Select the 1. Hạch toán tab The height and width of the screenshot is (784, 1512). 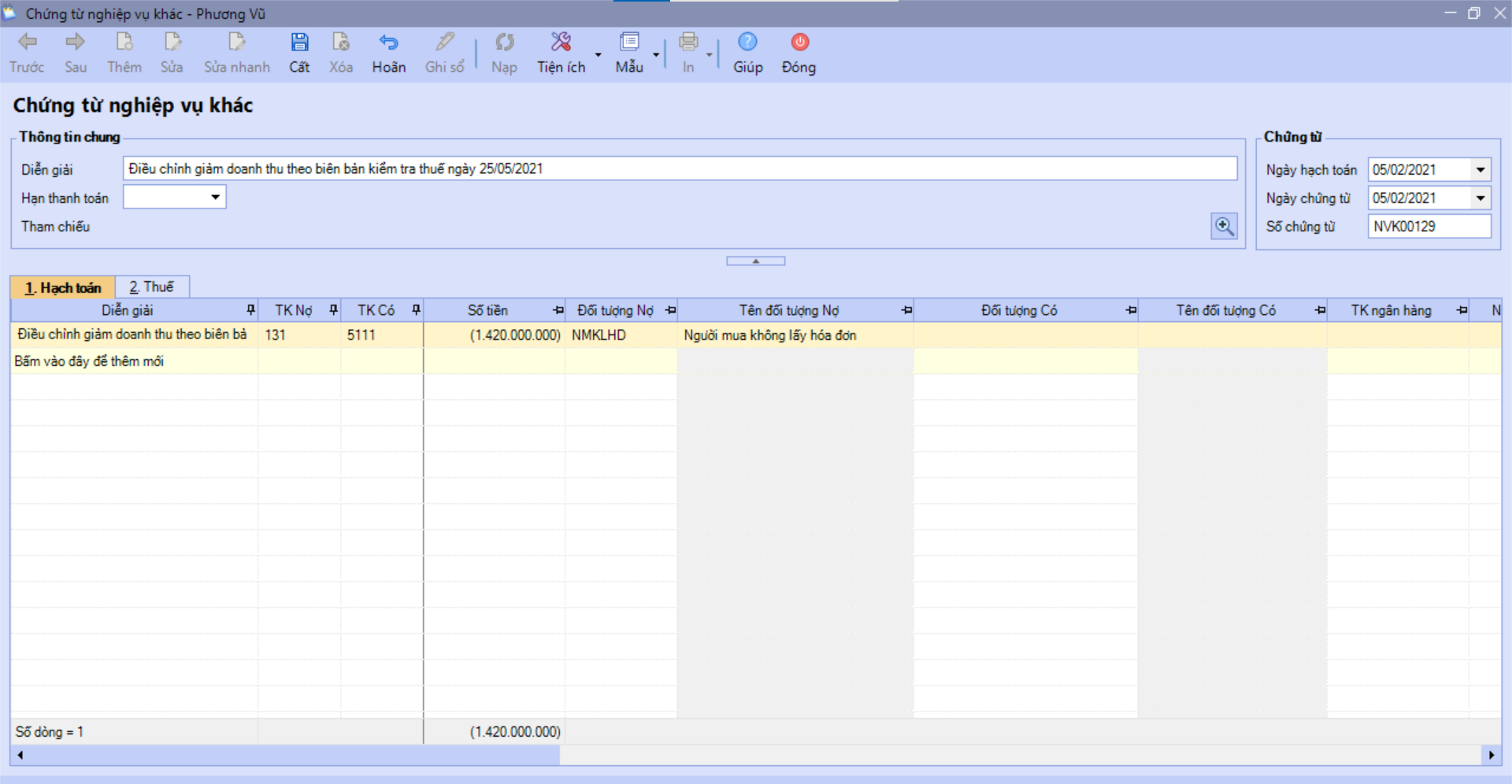tap(63, 288)
